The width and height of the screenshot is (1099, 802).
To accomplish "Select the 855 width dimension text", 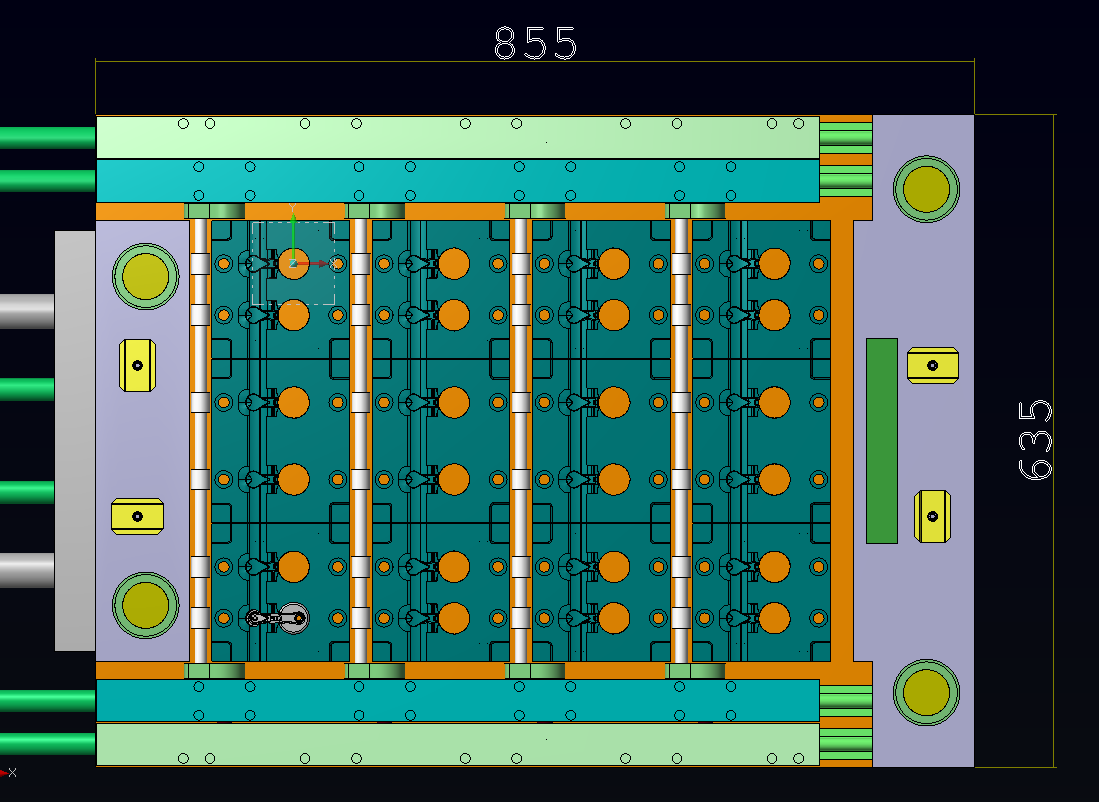I will (x=535, y=43).
